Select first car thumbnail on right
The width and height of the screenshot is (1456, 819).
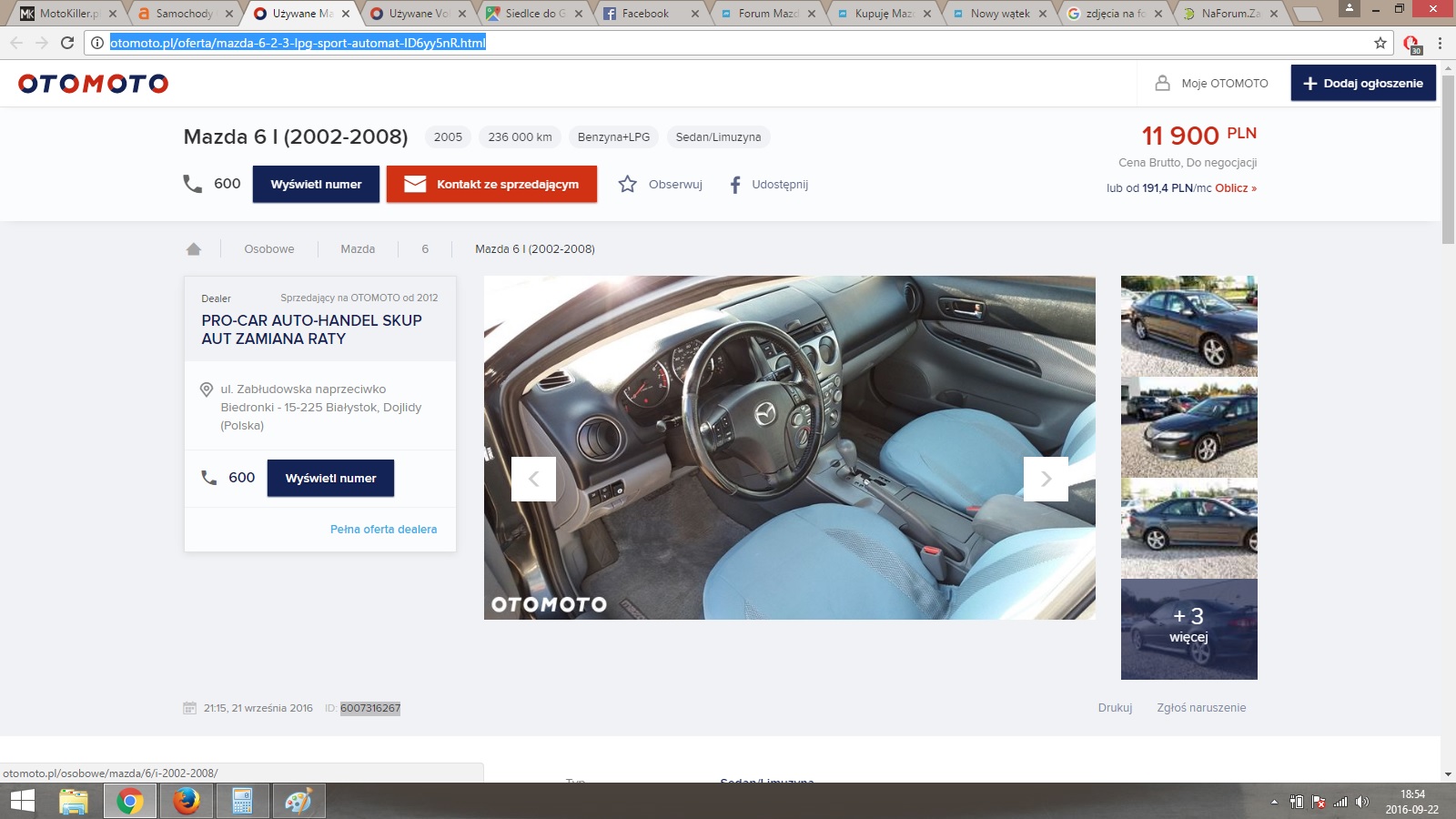point(1188,326)
